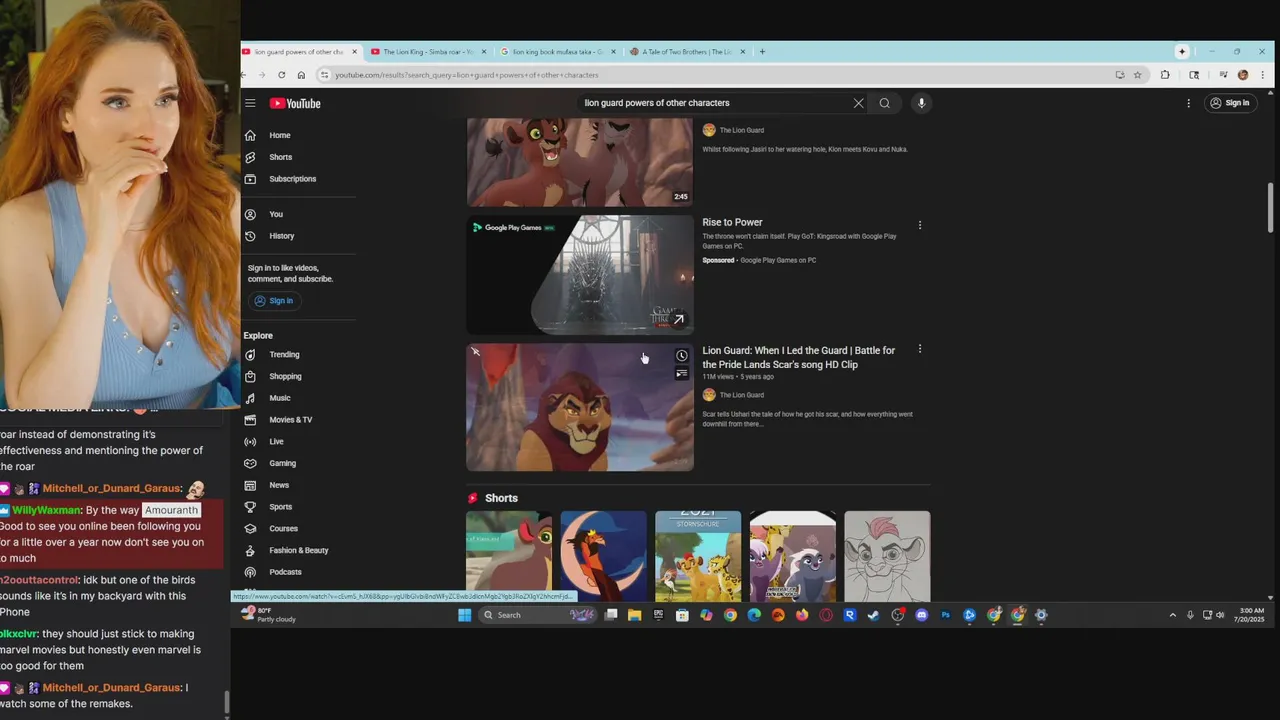Click the taskbar Search box
1280x720 pixels.
538,615
